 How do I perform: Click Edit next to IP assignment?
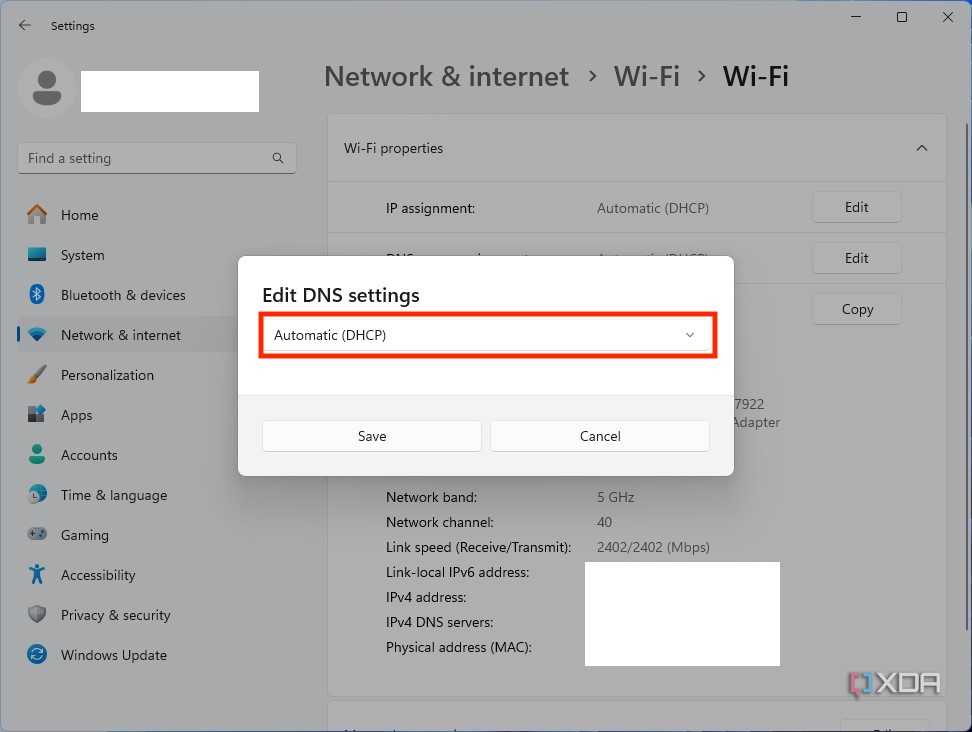tap(857, 207)
